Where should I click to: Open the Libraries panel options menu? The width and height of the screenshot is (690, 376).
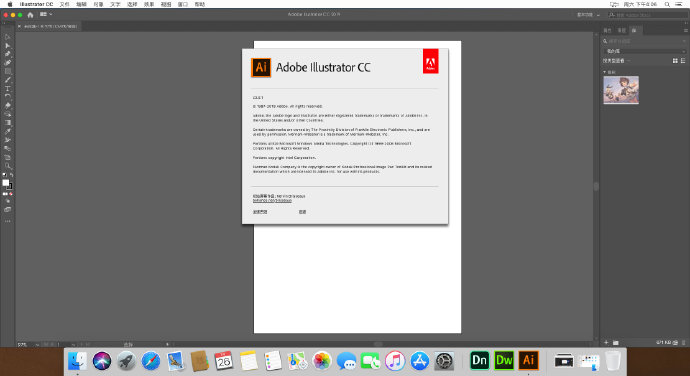(685, 30)
